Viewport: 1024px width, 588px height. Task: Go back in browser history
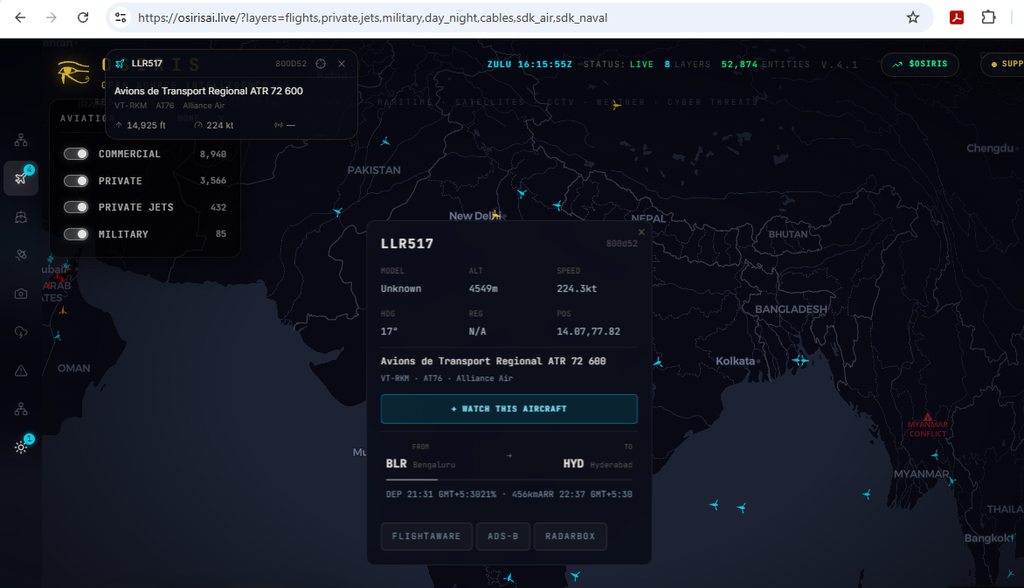(20, 18)
